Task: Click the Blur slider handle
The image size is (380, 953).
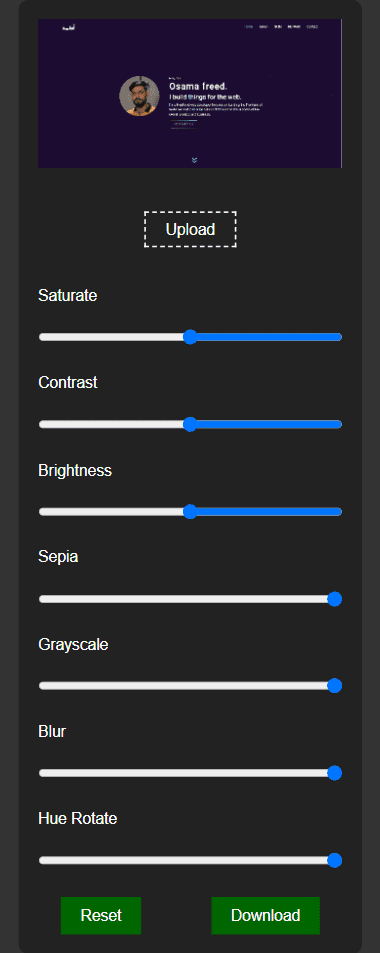Action: pyautogui.click(x=334, y=773)
